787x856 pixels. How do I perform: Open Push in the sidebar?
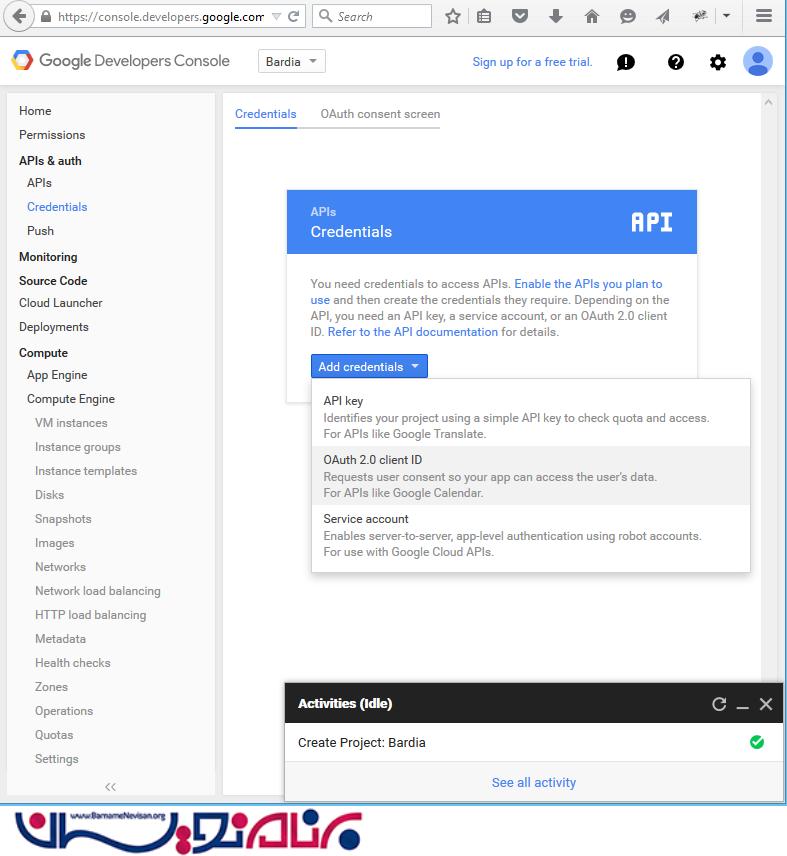click(40, 231)
